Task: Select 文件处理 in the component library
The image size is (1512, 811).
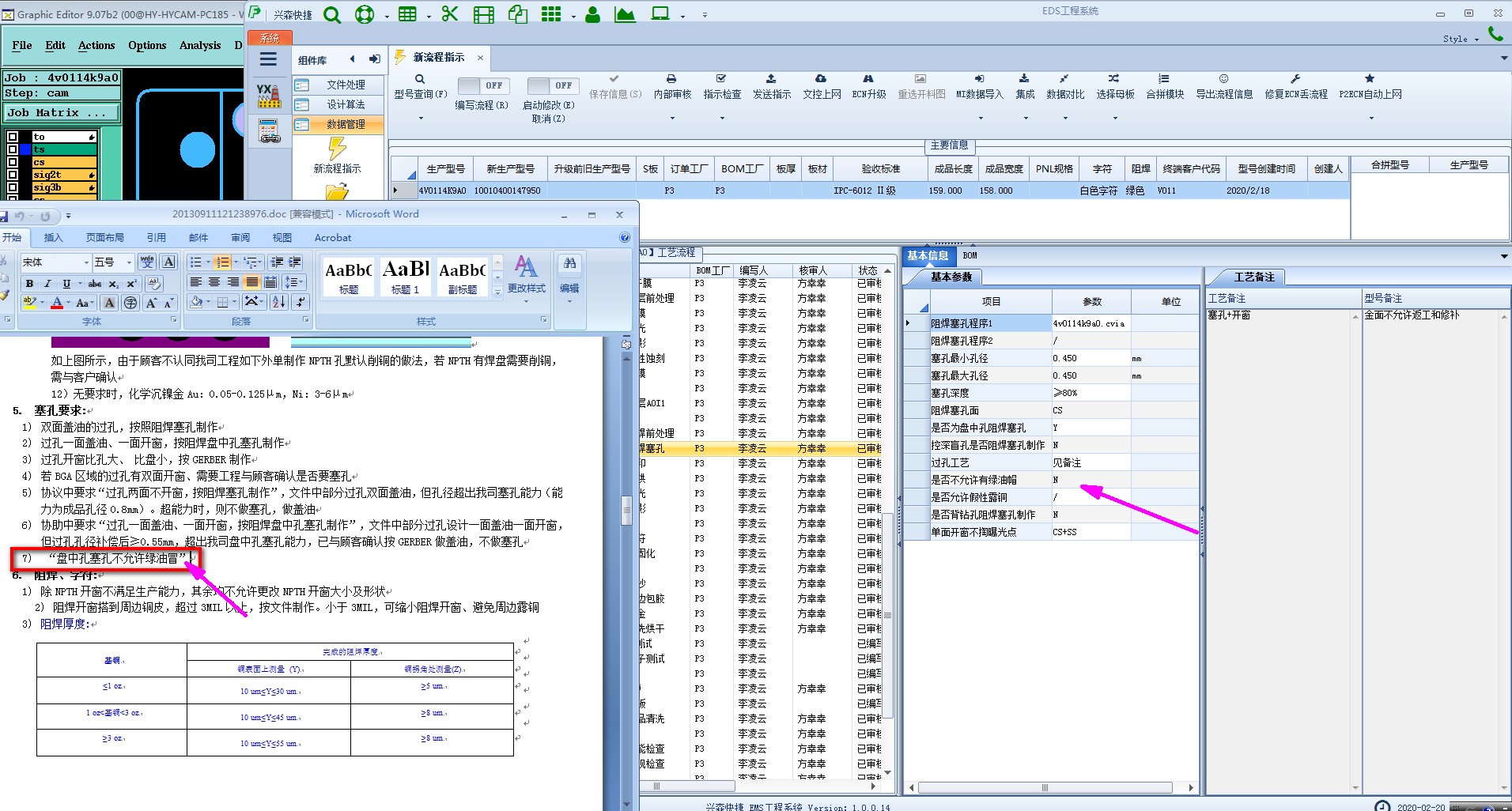Action: [338, 85]
